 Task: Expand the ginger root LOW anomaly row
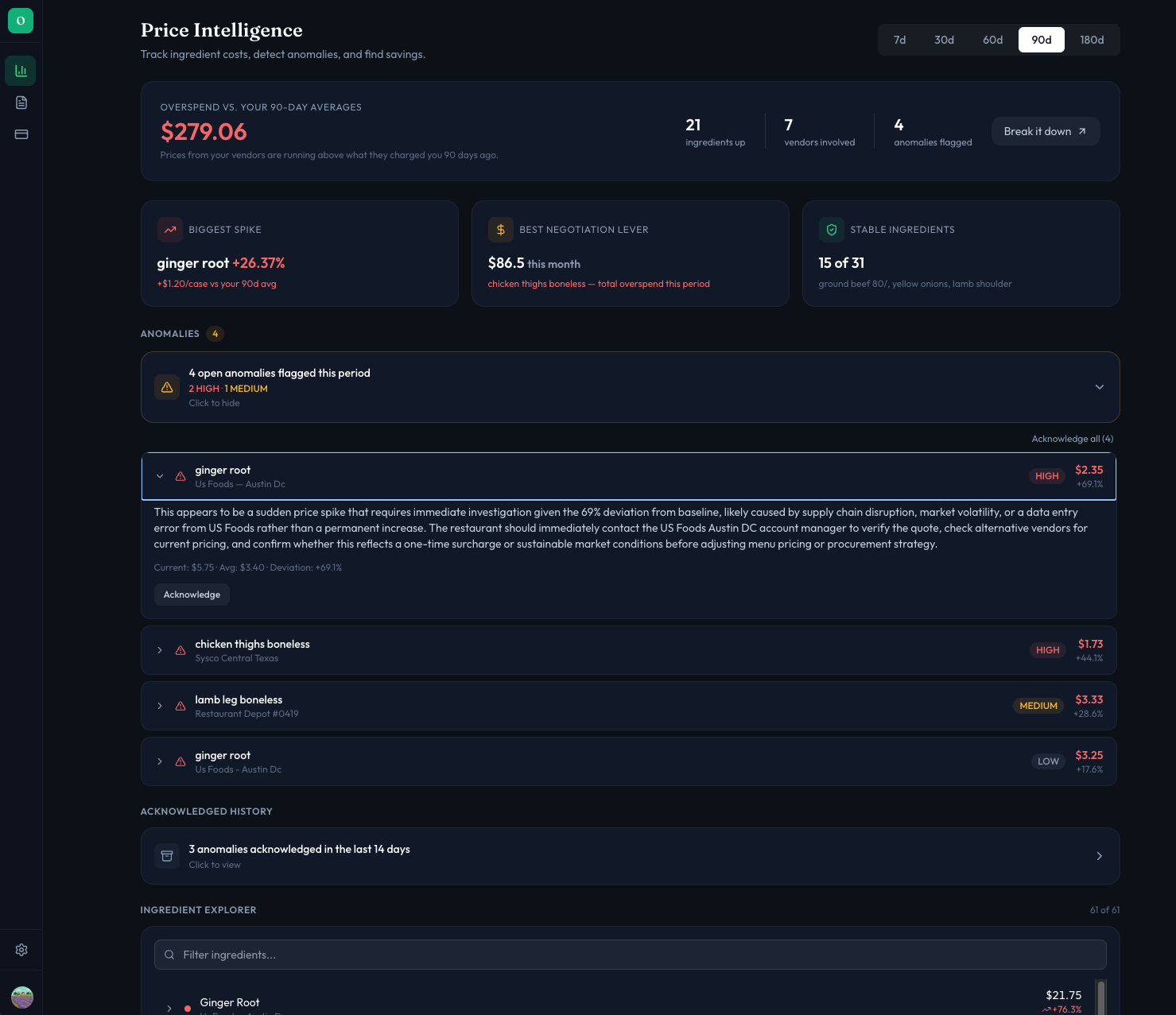(160, 761)
